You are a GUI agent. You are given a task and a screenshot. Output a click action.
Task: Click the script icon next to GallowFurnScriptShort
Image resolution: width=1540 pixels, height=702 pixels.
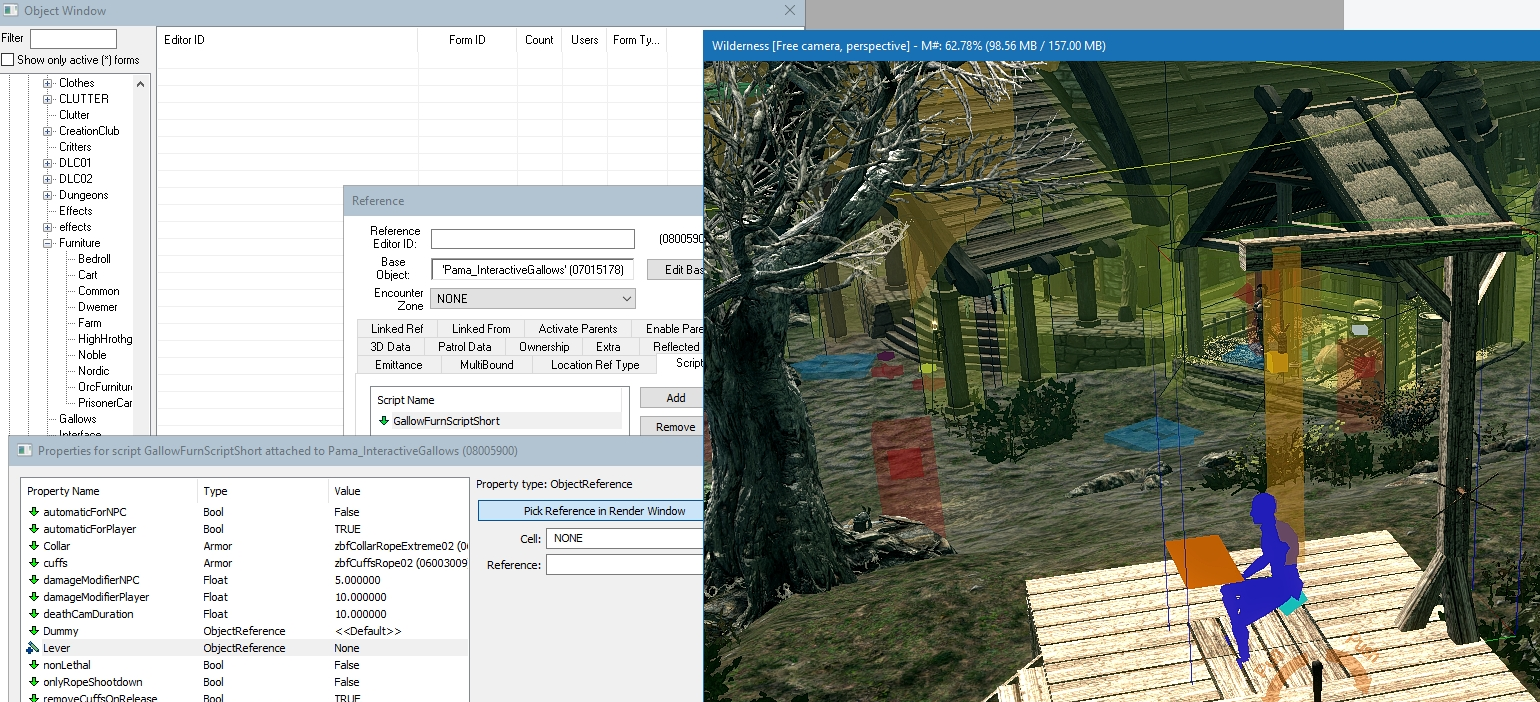(x=383, y=421)
